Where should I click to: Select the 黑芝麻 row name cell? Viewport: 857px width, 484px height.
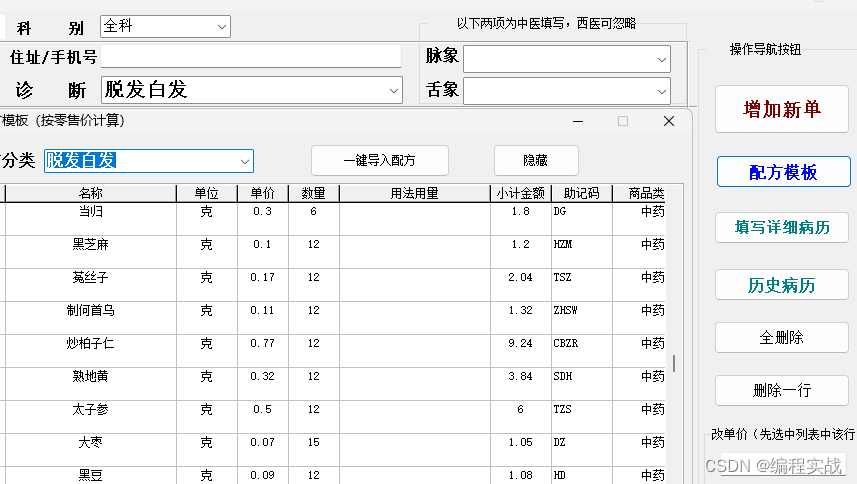pyautogui.click(x=91, y=252)
